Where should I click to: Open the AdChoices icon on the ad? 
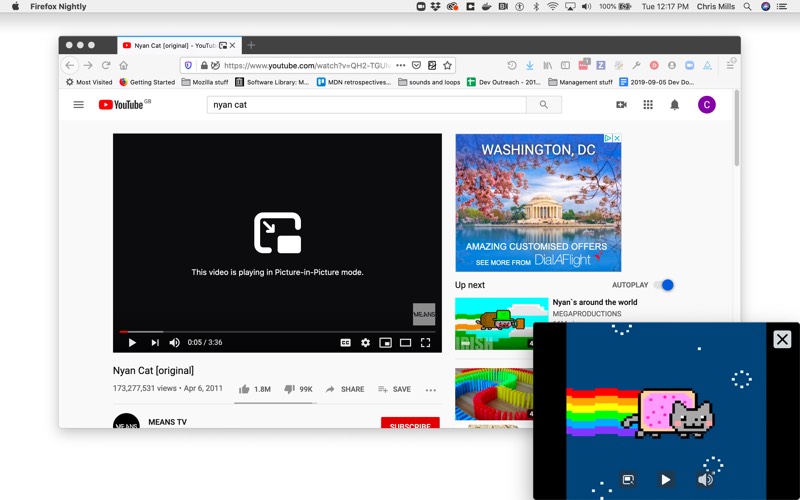pyautogui.click(x=608, y=138)
